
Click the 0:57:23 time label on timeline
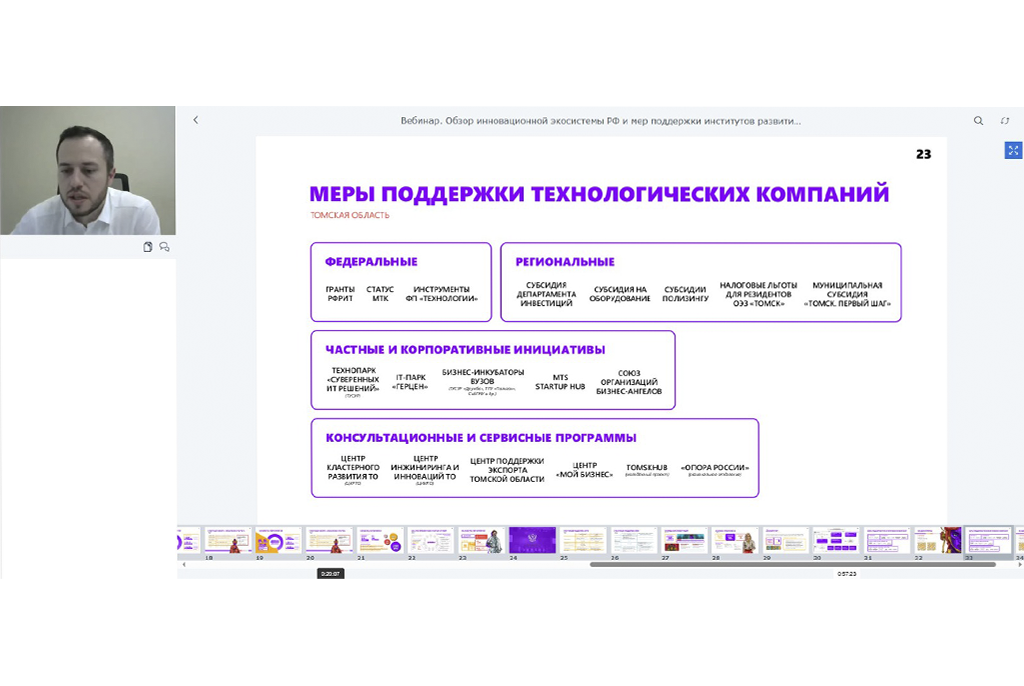(846, 574)
